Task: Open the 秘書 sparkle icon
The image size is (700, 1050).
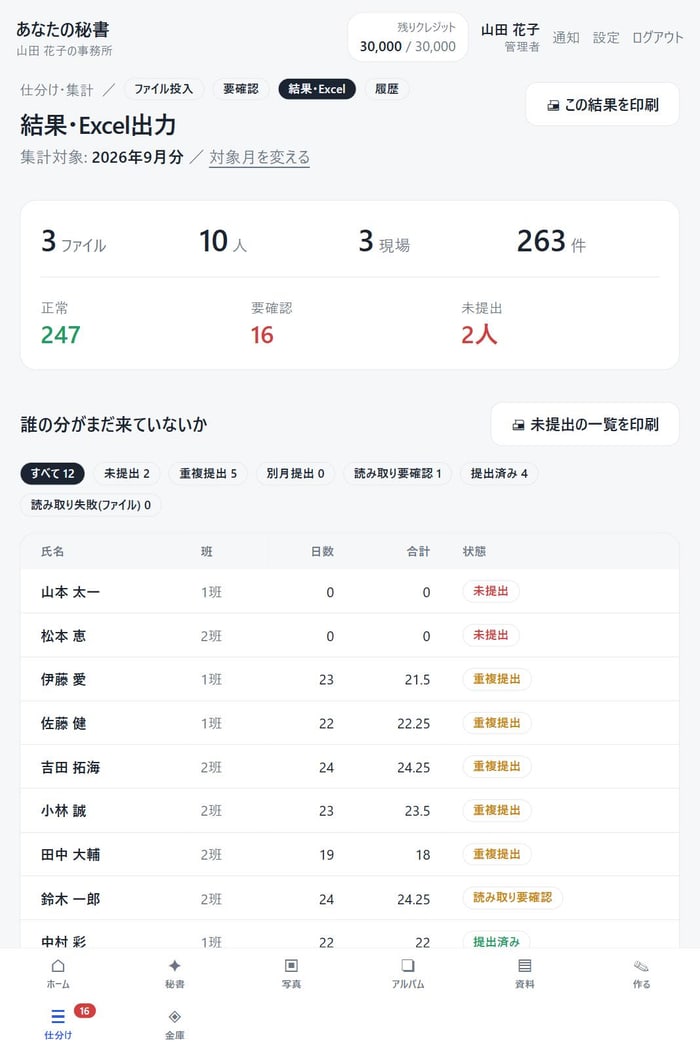Action: point(175,966)
